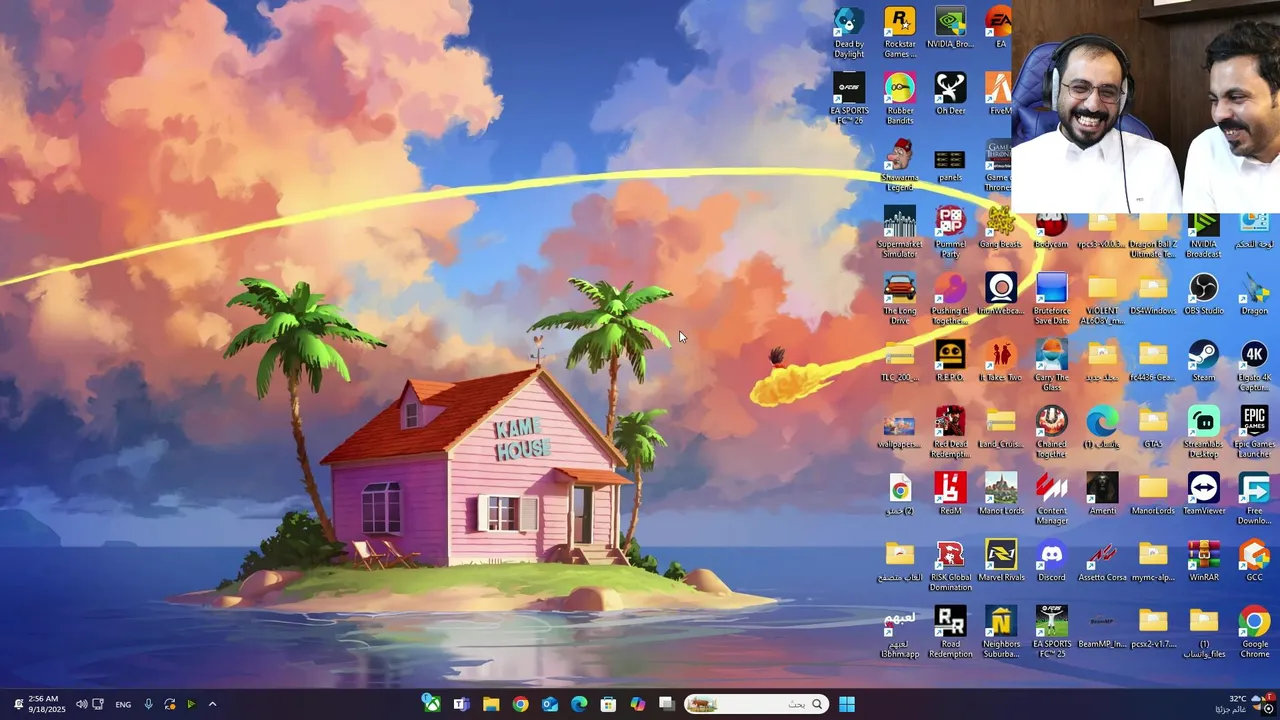Screen dimensions: 1280x720
Task: Open the ManorLords folder
Action: coord(1152,494)
